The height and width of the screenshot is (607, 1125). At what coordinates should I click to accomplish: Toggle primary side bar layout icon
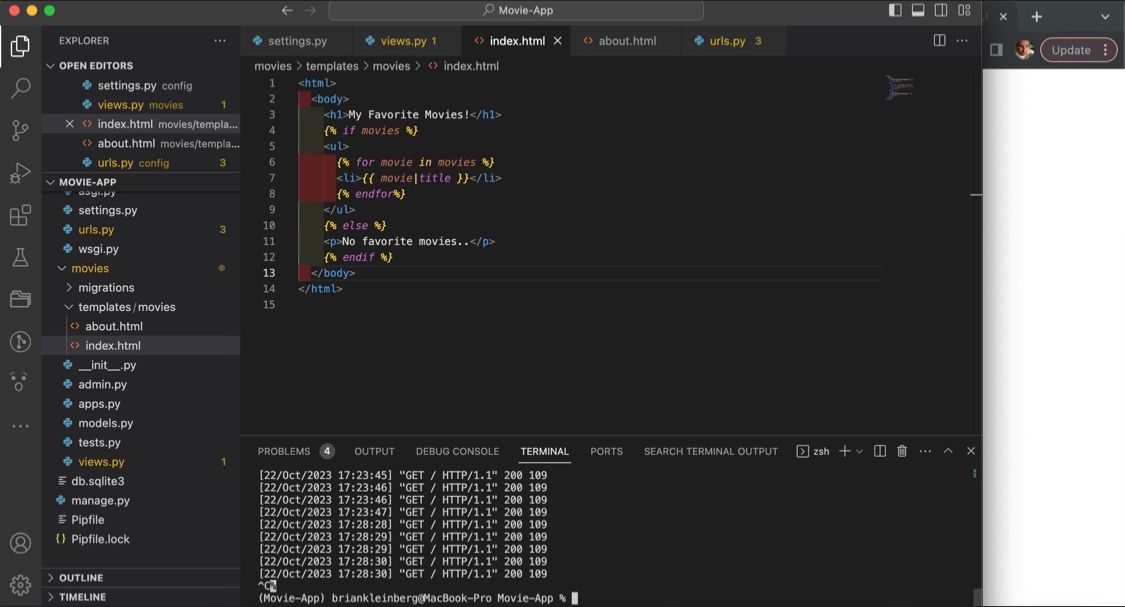pyautogui.click(x=895, y=10)
